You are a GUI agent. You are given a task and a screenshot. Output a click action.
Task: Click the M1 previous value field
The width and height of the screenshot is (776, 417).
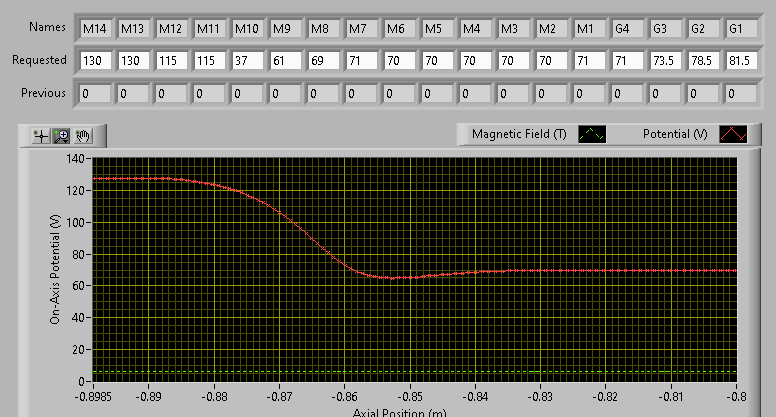[x=589, y=93]
